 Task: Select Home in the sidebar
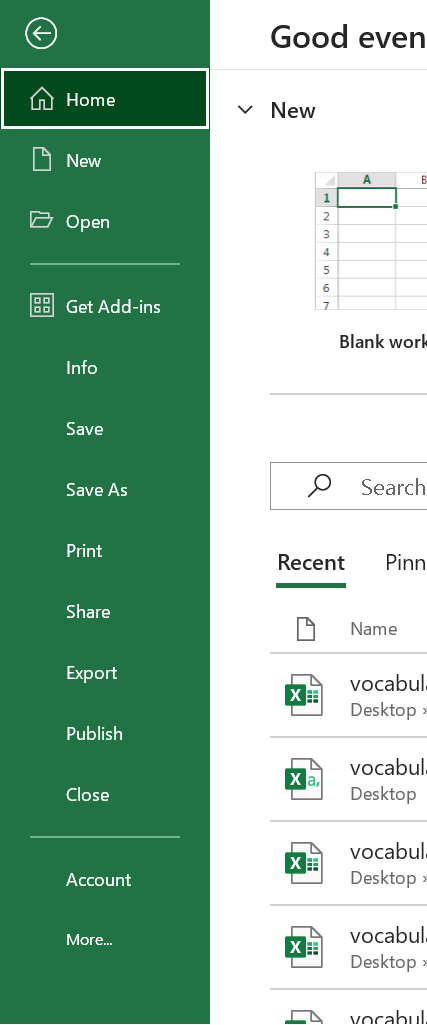coord(105,99)
